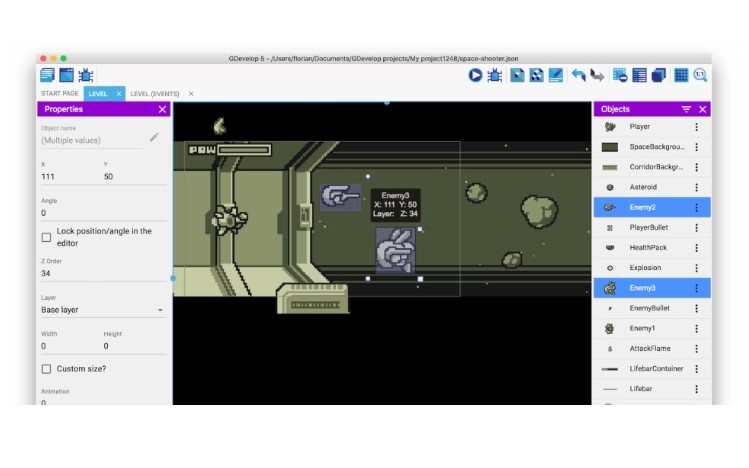
Task: Open the layers editor icon
Action: click(x=659, y=75)
